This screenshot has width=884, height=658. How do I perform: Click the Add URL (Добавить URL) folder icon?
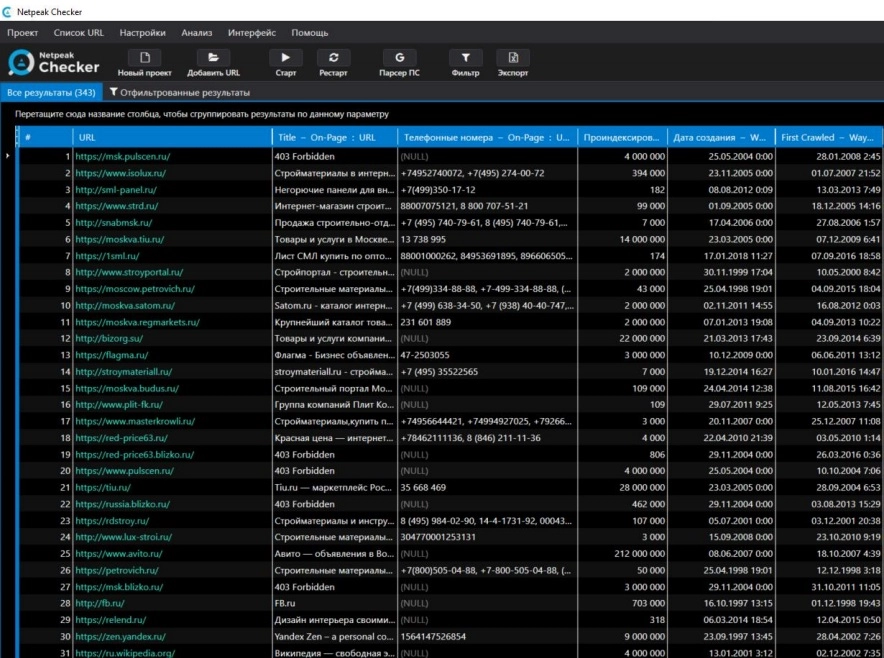tap(213, 58)
